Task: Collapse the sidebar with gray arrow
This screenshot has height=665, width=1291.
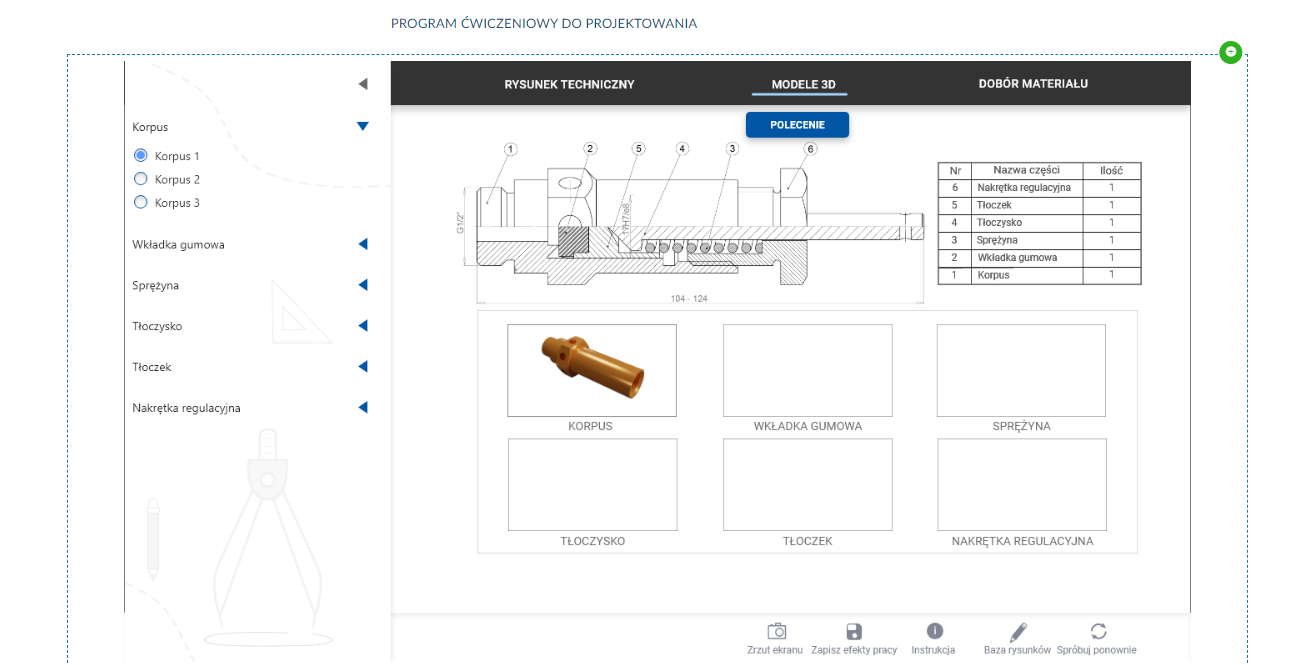Action: pos(362,84)
